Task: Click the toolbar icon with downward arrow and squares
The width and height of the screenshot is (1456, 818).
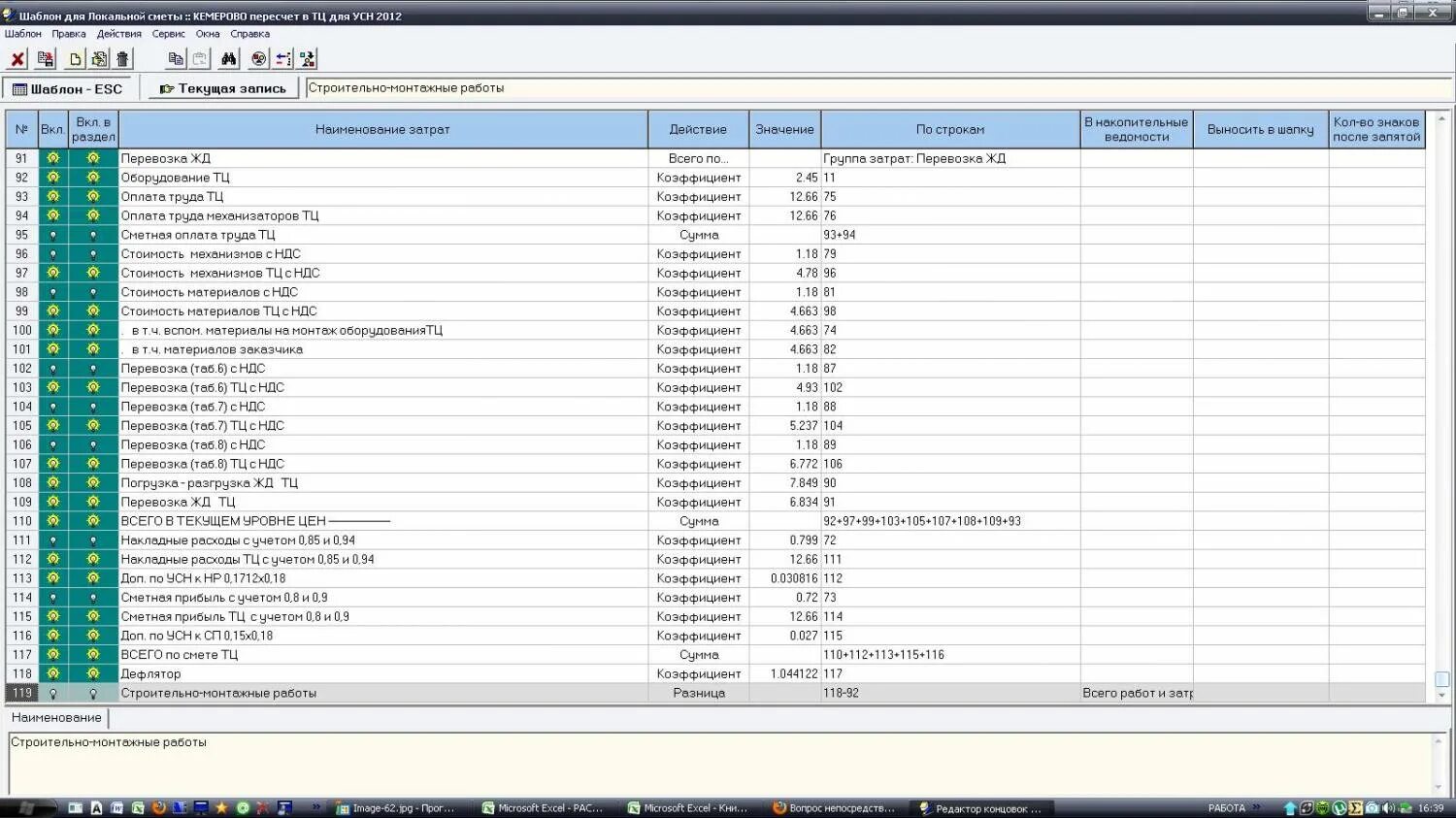Action: (308, 59)
